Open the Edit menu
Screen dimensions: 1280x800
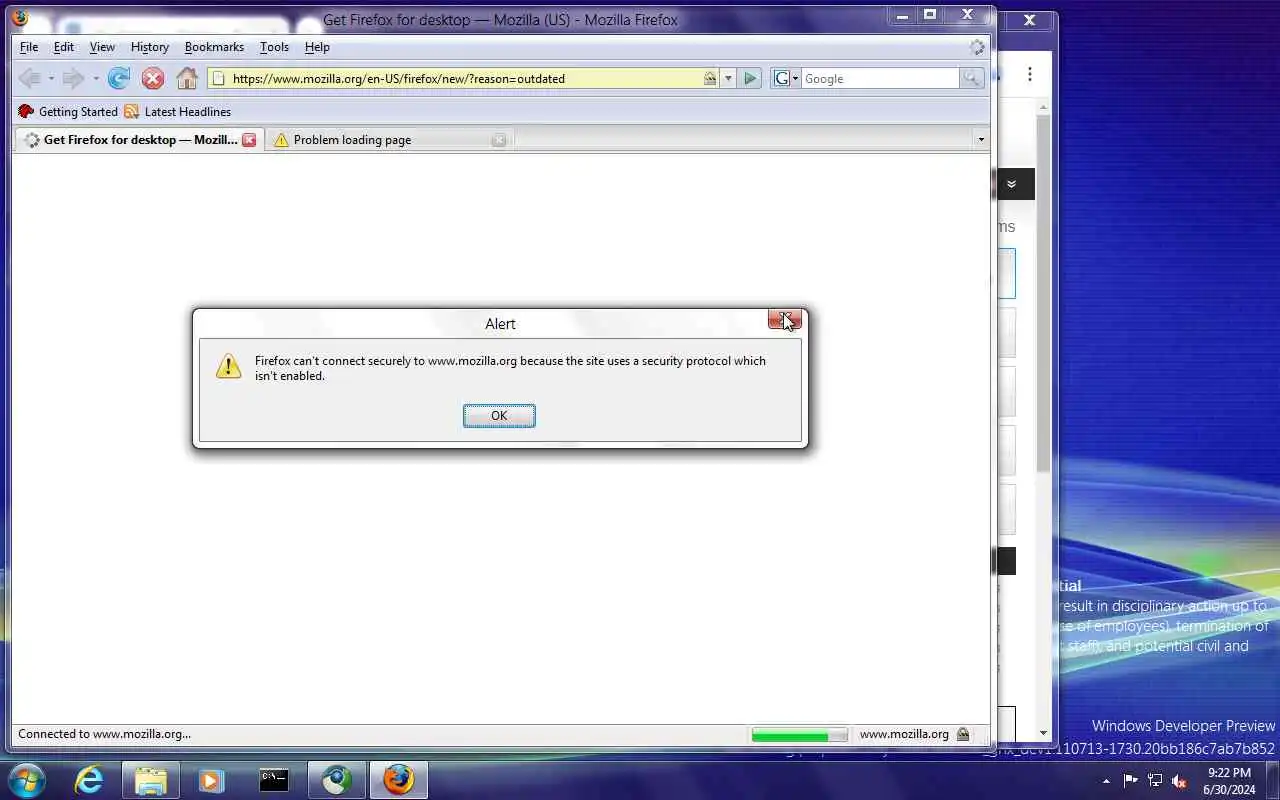tap(64, 47)
